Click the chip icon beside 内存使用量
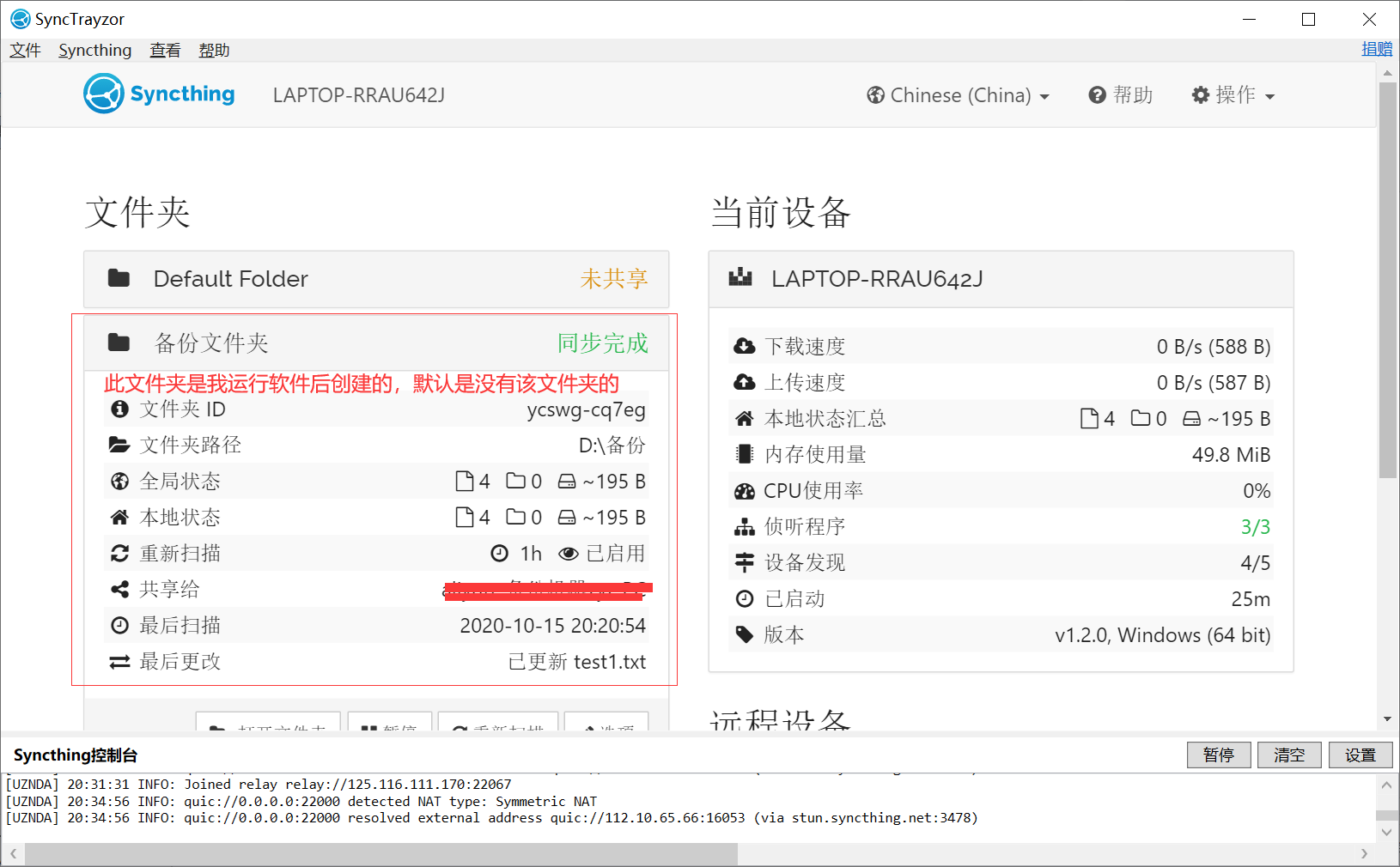This screenshot has height=867, width=1400. 745,454
